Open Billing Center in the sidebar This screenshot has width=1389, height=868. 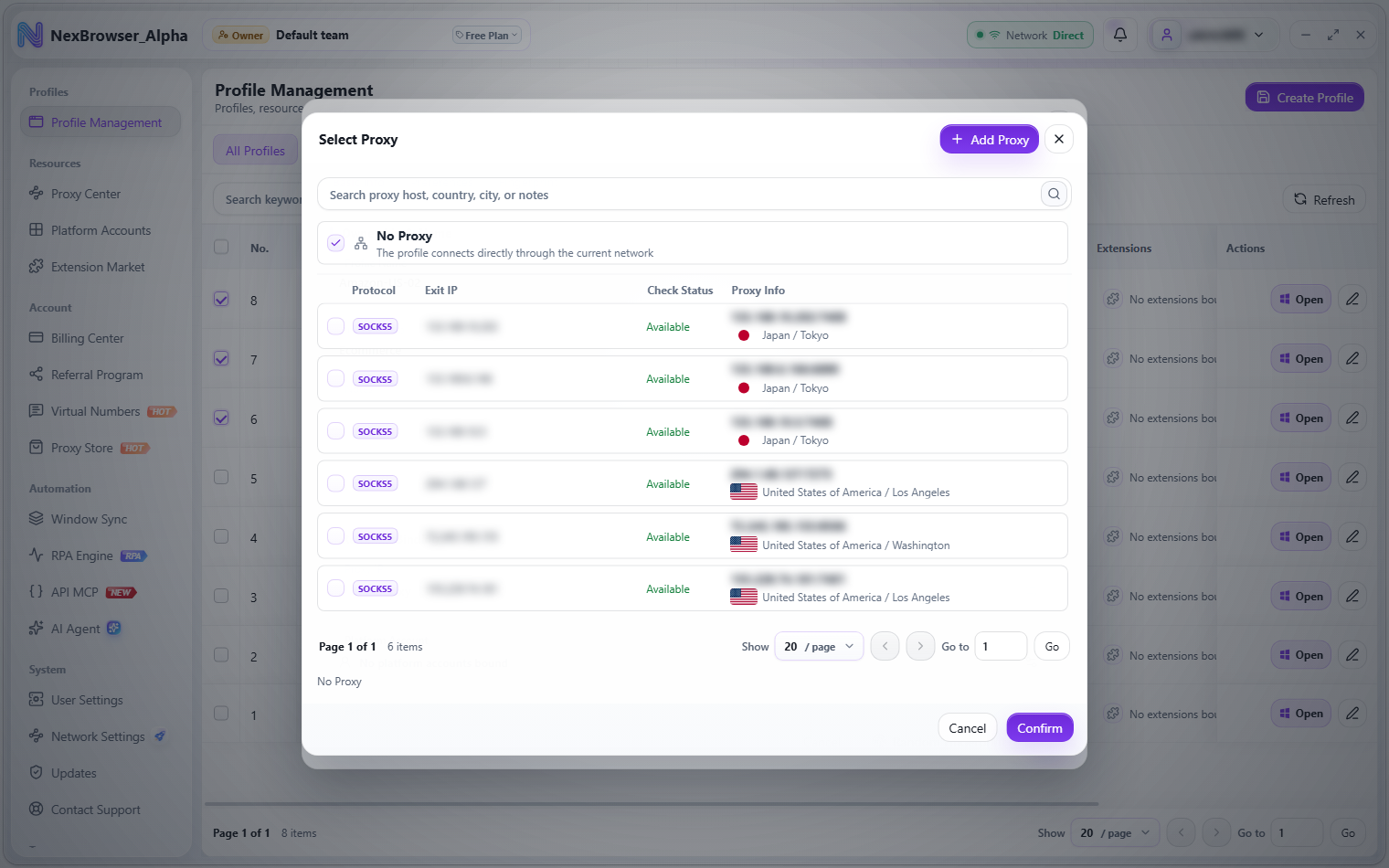(x=101, y=338)
